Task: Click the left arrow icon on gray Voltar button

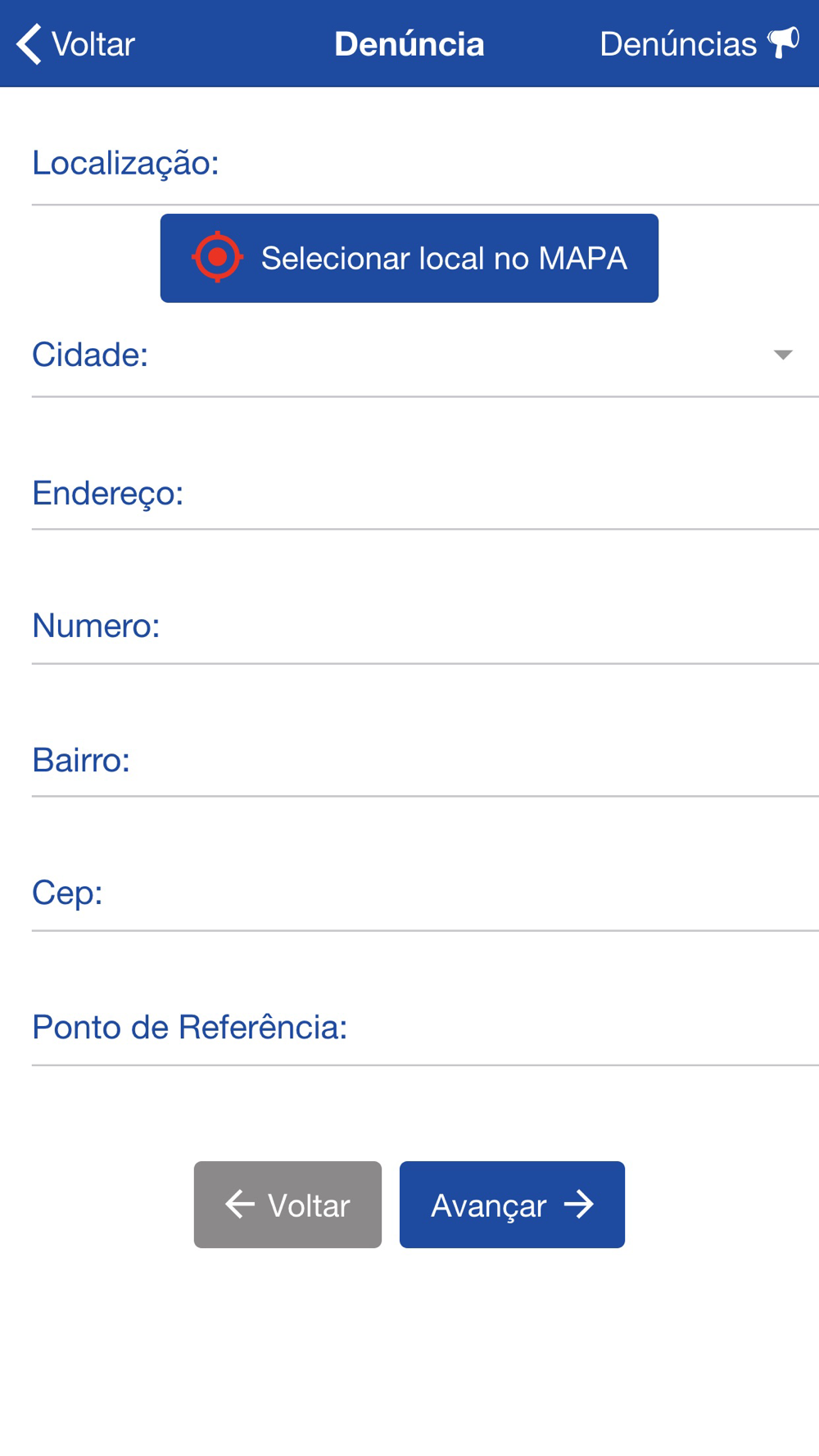Action: coord(240,1204)
